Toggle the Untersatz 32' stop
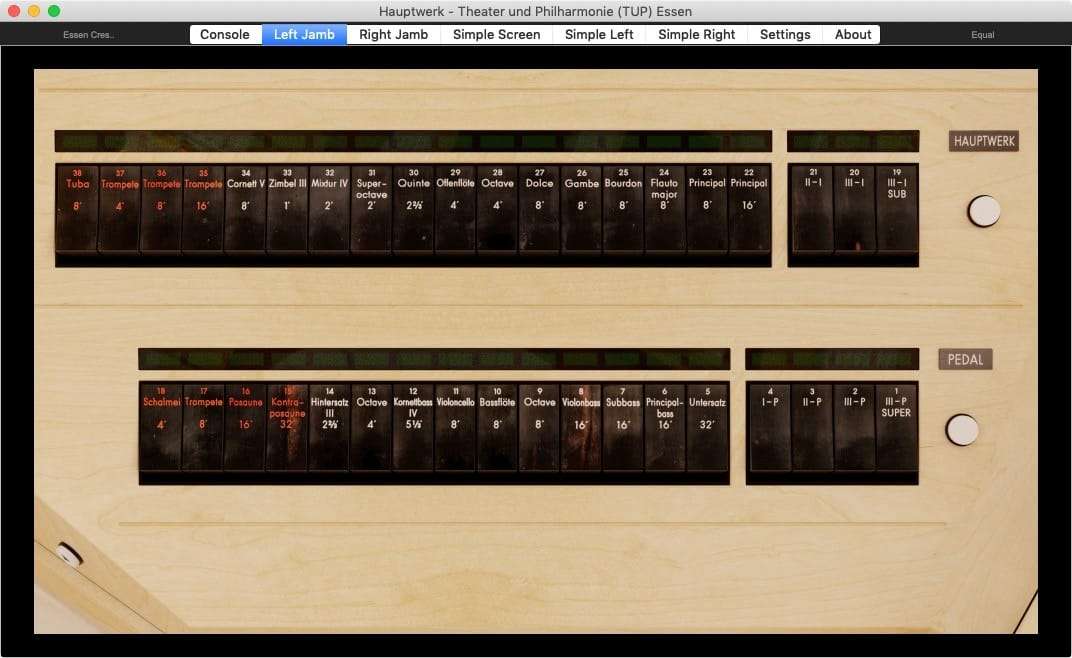This screenshot has height=658, width=1072. [707, 427]
